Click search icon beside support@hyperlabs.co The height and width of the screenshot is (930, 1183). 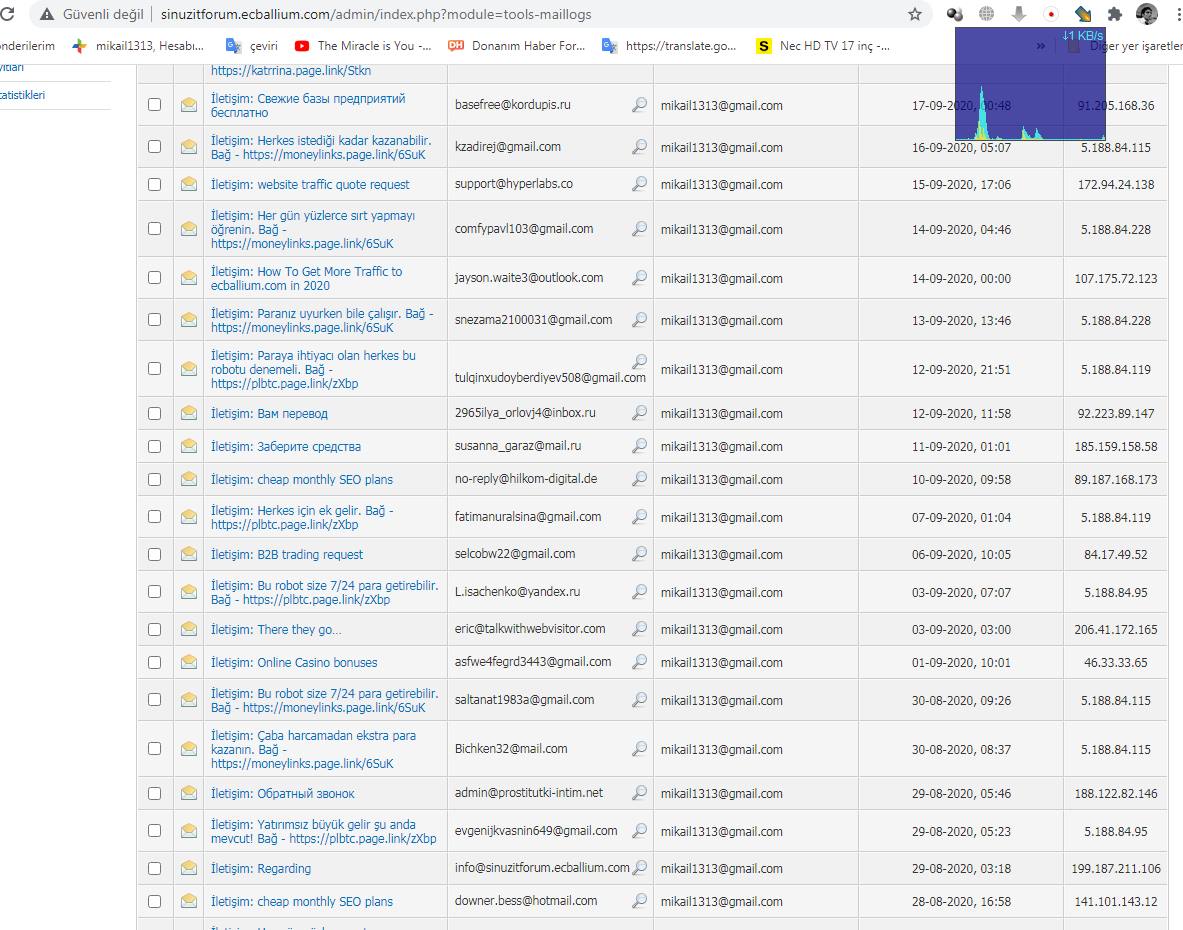[639, 184]
